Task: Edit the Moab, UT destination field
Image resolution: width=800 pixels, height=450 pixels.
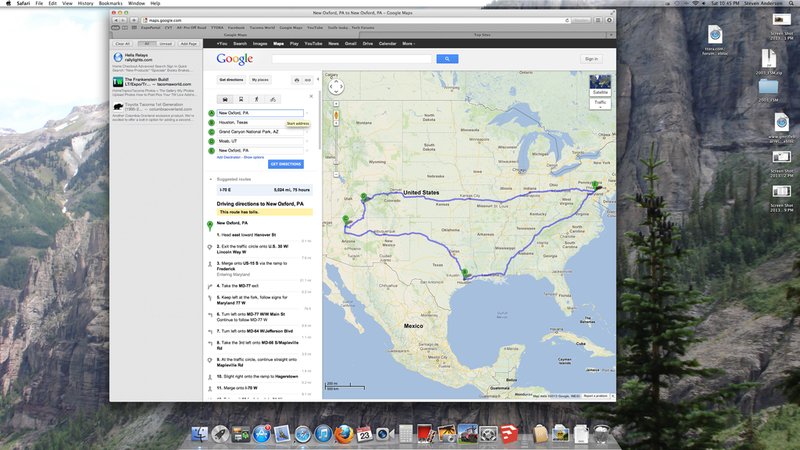Action: tap(260, 141)
